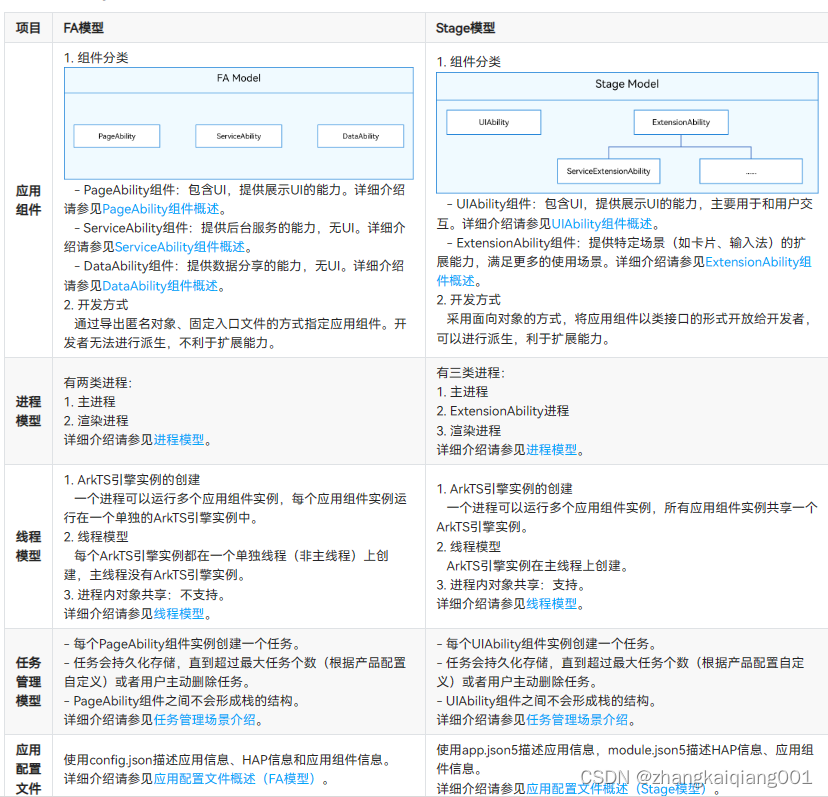Click the 应用组件 row label
828x797 pixels.
29,200
